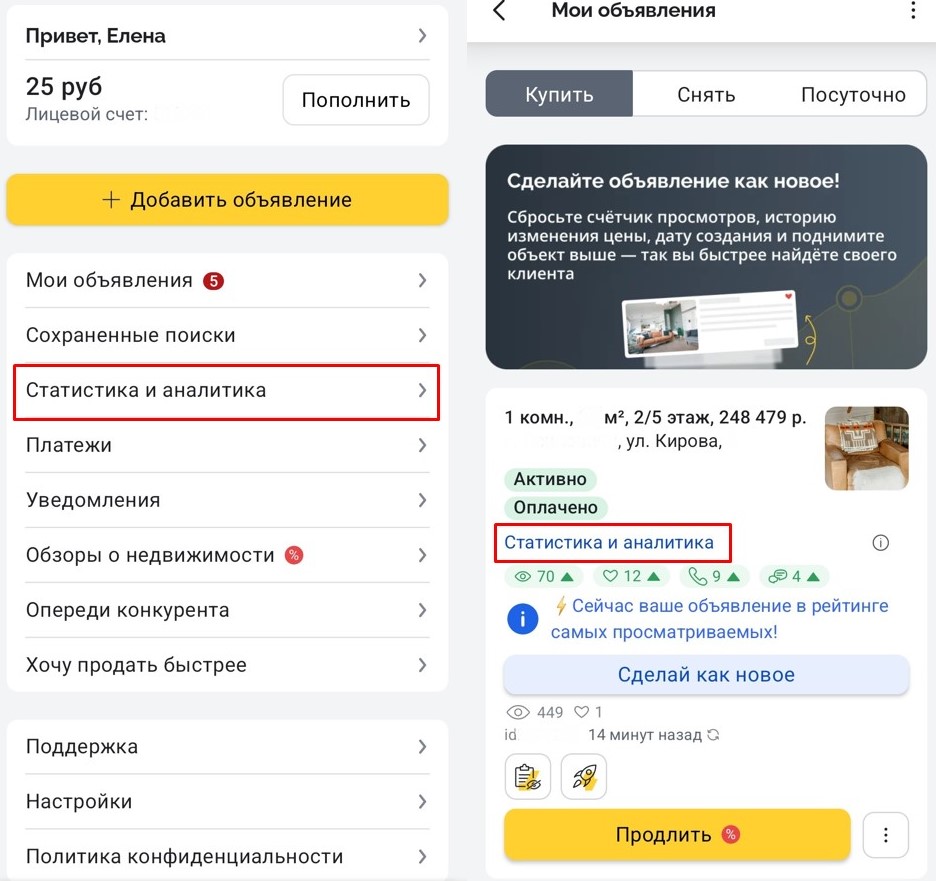Open three-dot options beside Продлить button
Viewport: 936px width, 881px height.
pos(884,835)
